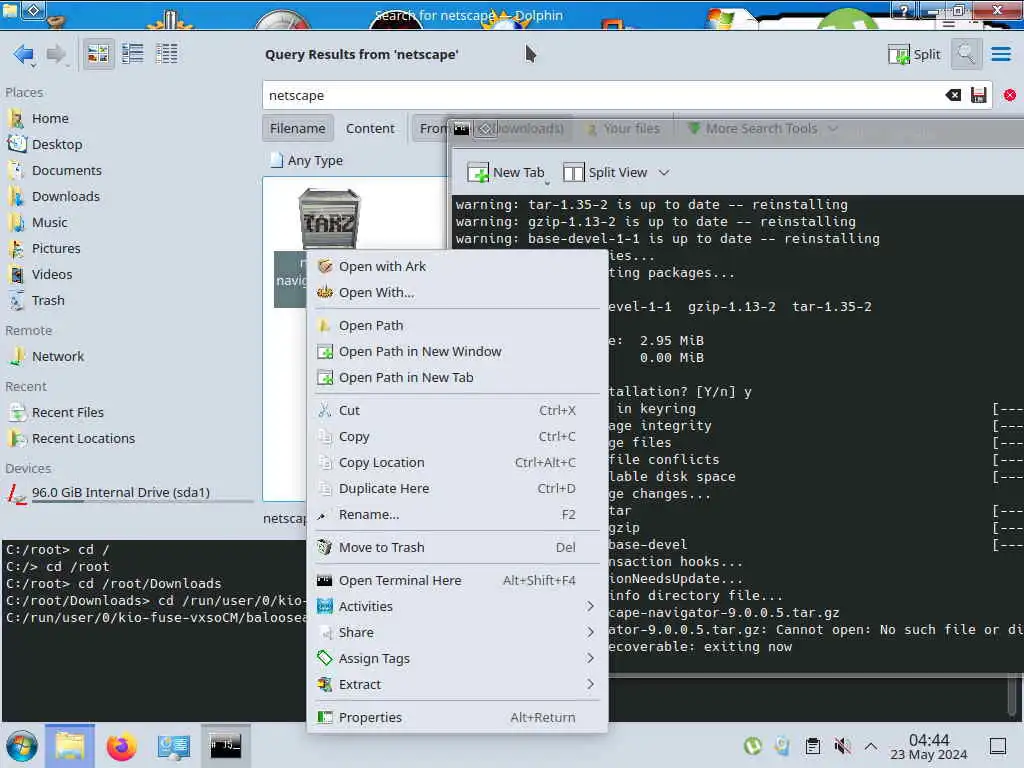This screenshot has height=768, width=1024.
Task: Choose Move to Trash entry
Action: [457, 547]
